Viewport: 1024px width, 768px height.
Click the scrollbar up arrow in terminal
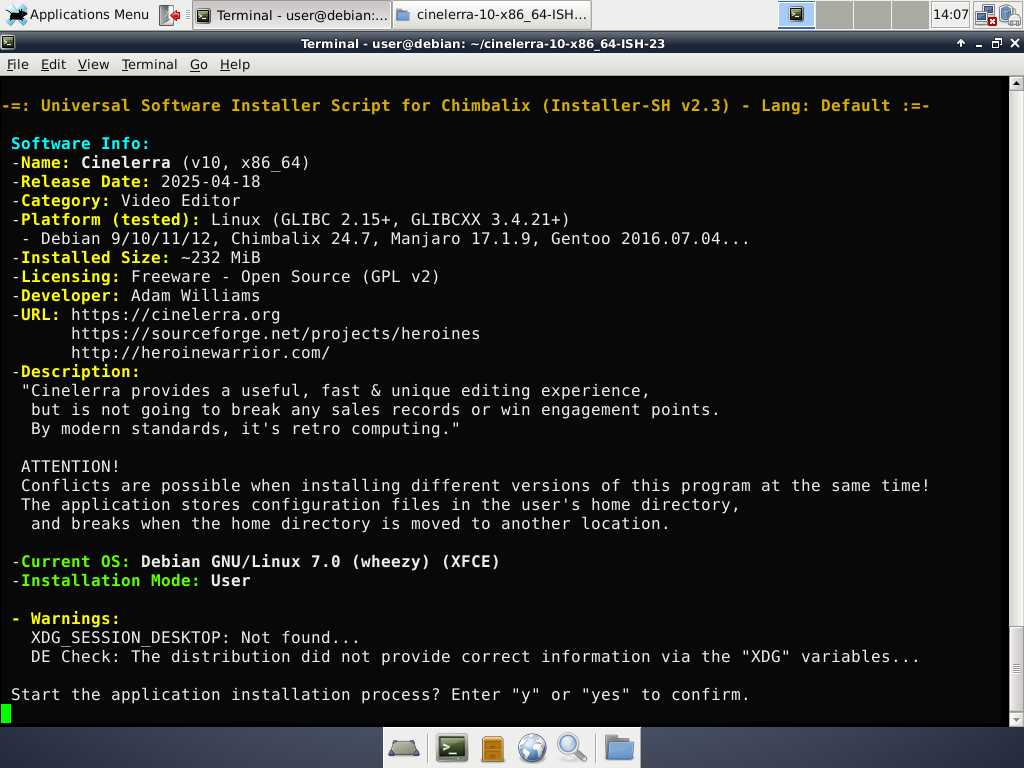(x=1016, y=83)
